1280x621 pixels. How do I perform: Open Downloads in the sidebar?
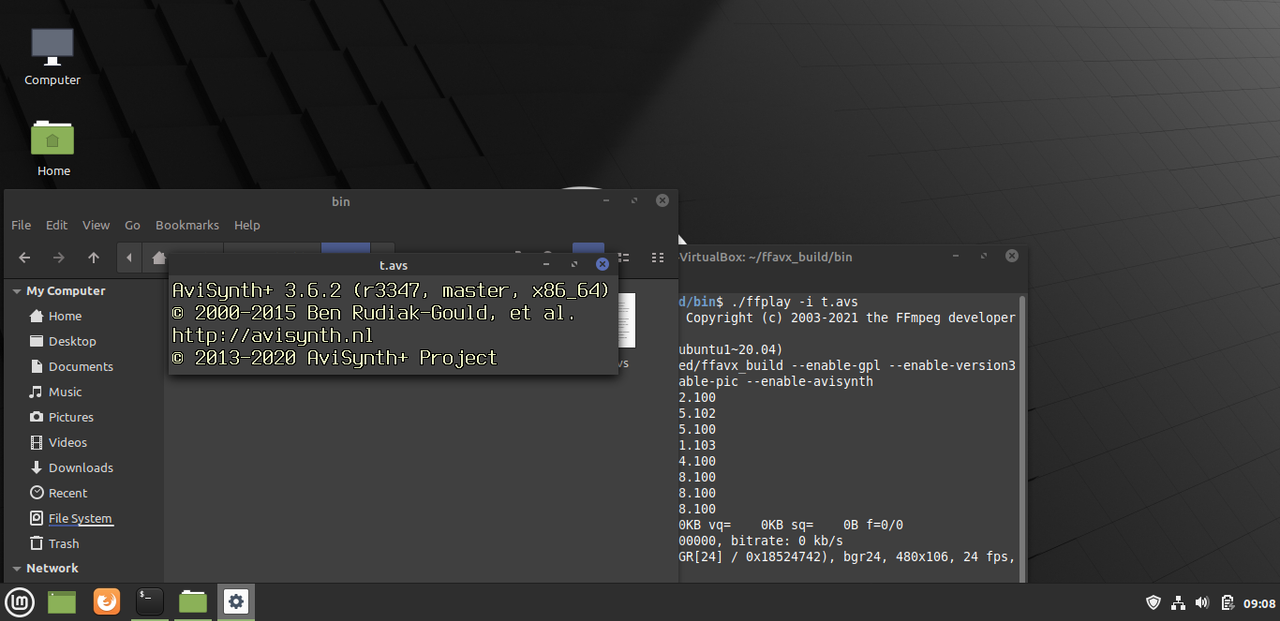click(x=80, y=468)
